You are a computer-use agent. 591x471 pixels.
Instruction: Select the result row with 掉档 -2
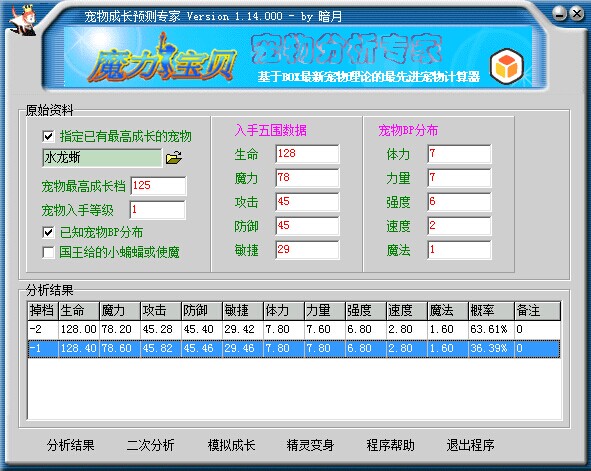[x=294, y=330]
